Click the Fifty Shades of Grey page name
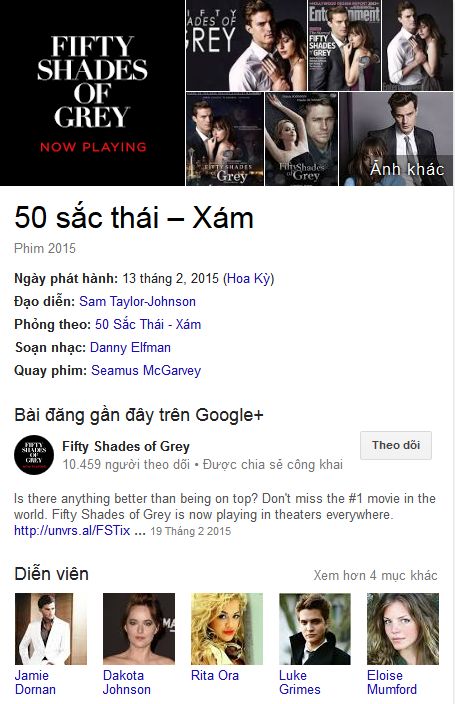Screen dimensions: 455x704 (x=126, y=446)
